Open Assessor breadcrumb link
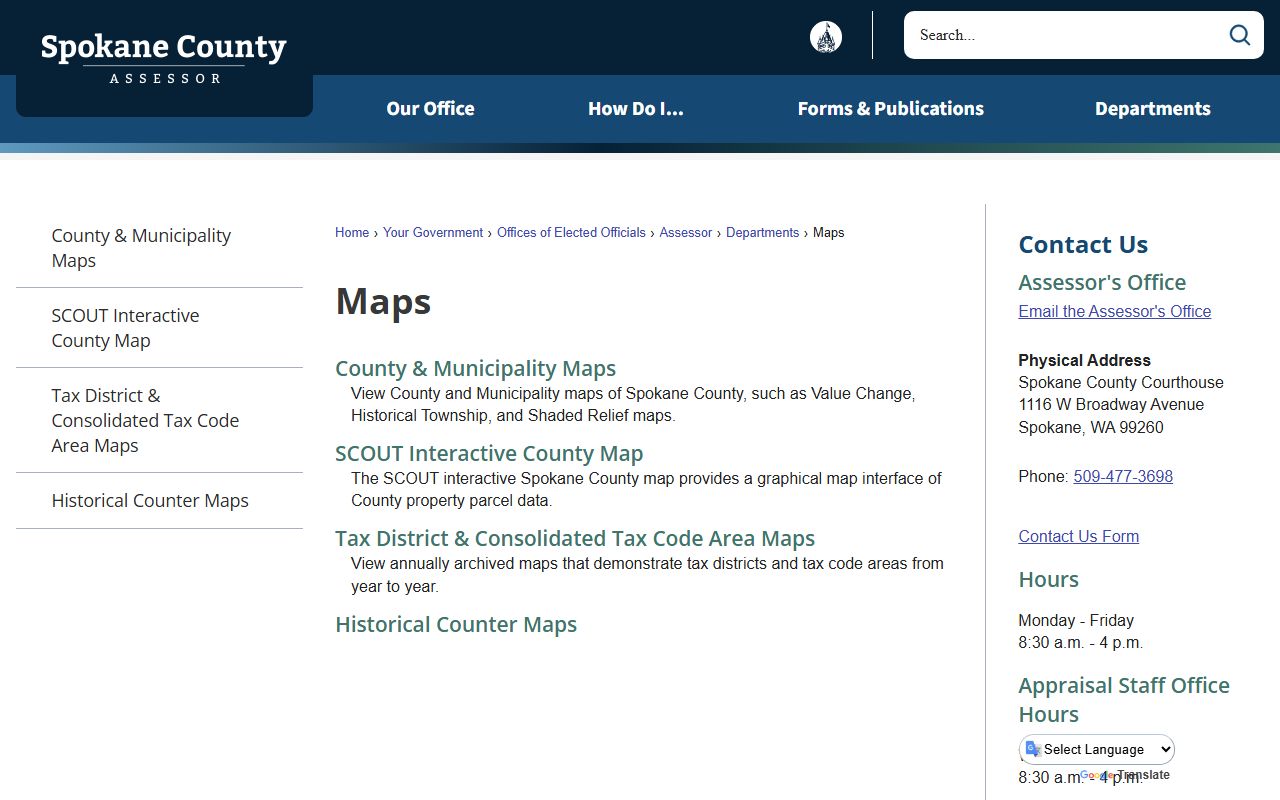This screenshot has height=800, width=1280. pos(686,232)
